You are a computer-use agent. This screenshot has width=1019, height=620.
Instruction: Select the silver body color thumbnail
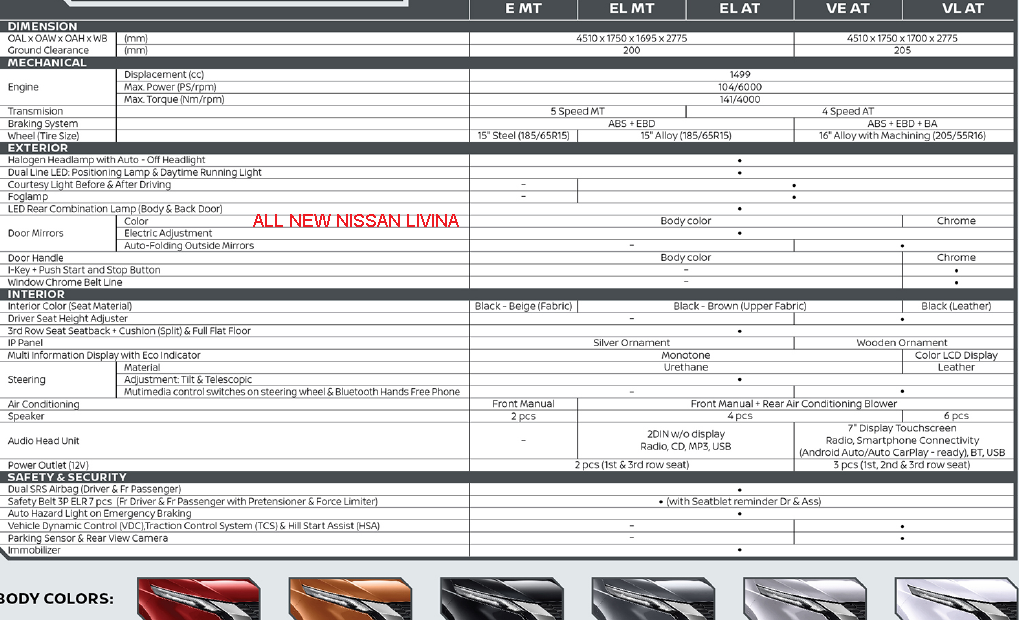pos(805,599)
